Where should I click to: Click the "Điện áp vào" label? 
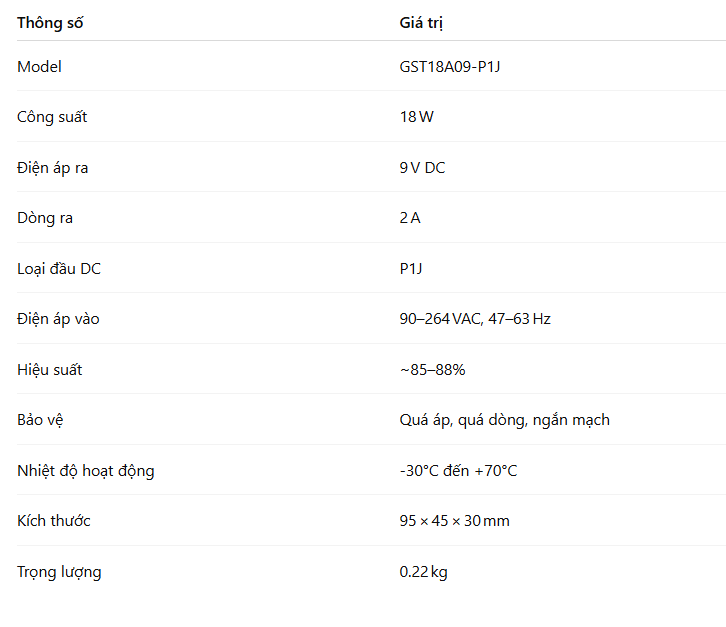[58, 319]
